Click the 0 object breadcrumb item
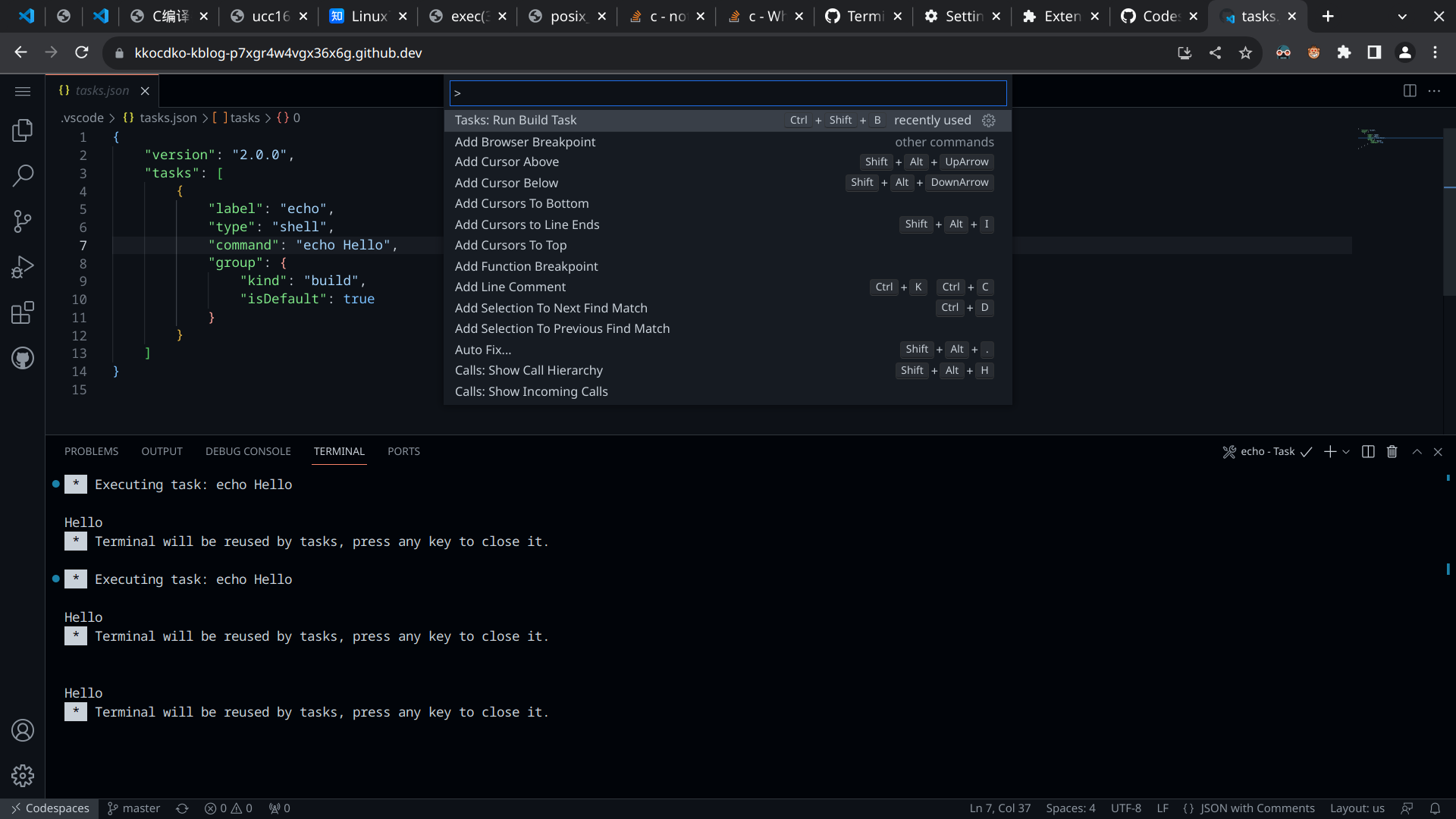 pyautogui.click(x=288, y=118)
